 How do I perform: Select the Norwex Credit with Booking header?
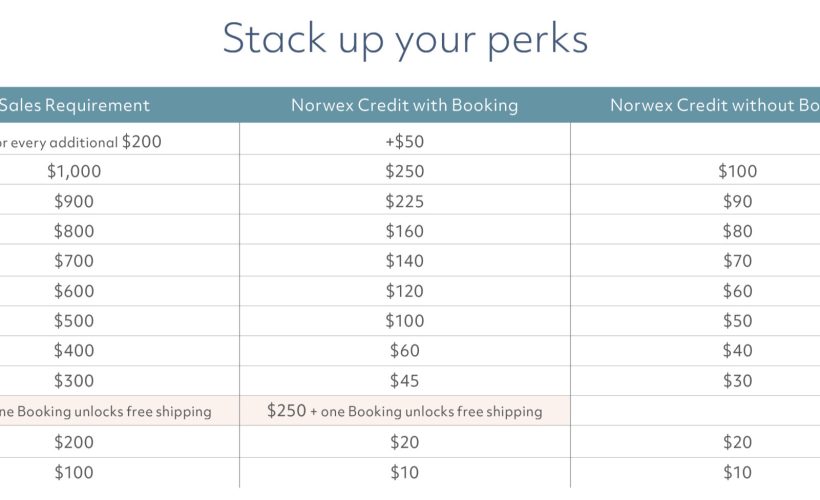(405, 105)
